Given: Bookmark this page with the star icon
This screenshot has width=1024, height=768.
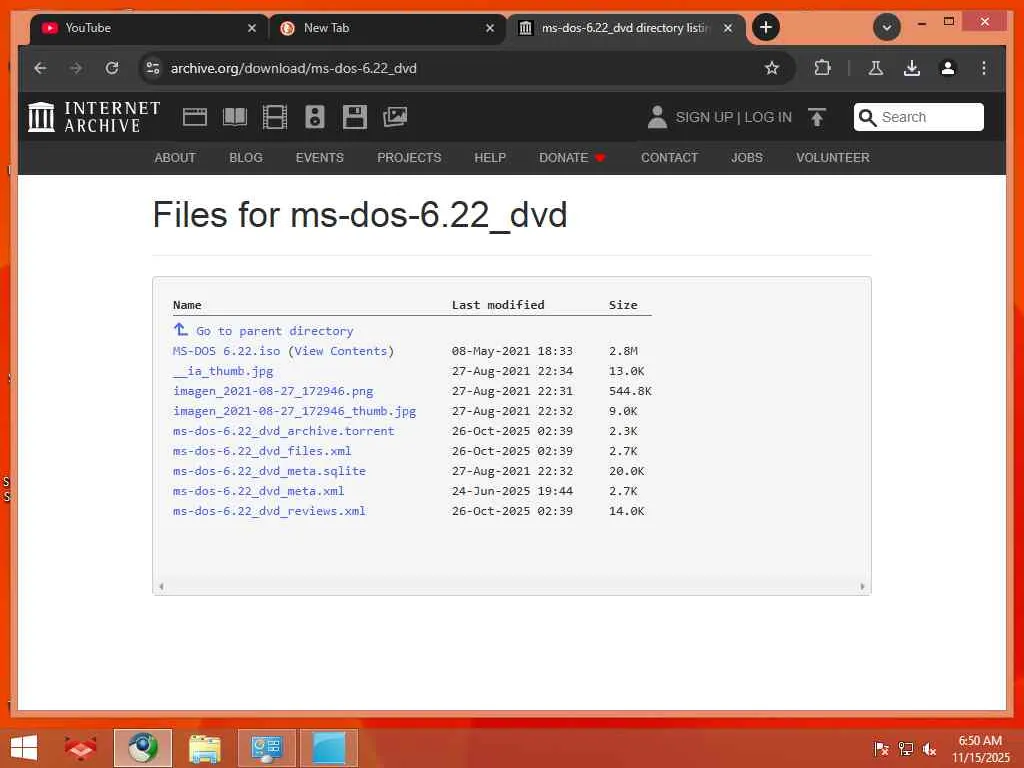Looking at the screenshot, I should coord(772,68).
